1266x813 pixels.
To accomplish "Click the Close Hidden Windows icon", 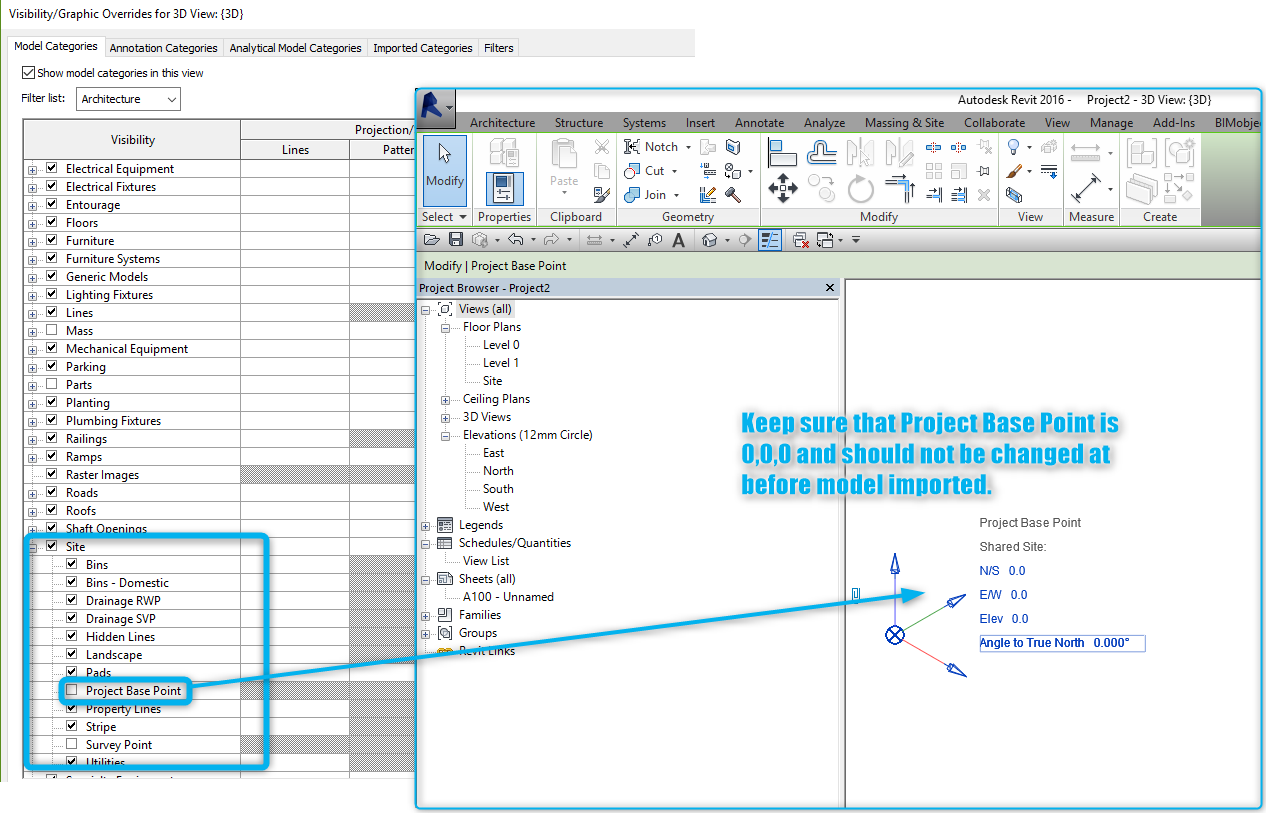I will [x=801, y=240].
